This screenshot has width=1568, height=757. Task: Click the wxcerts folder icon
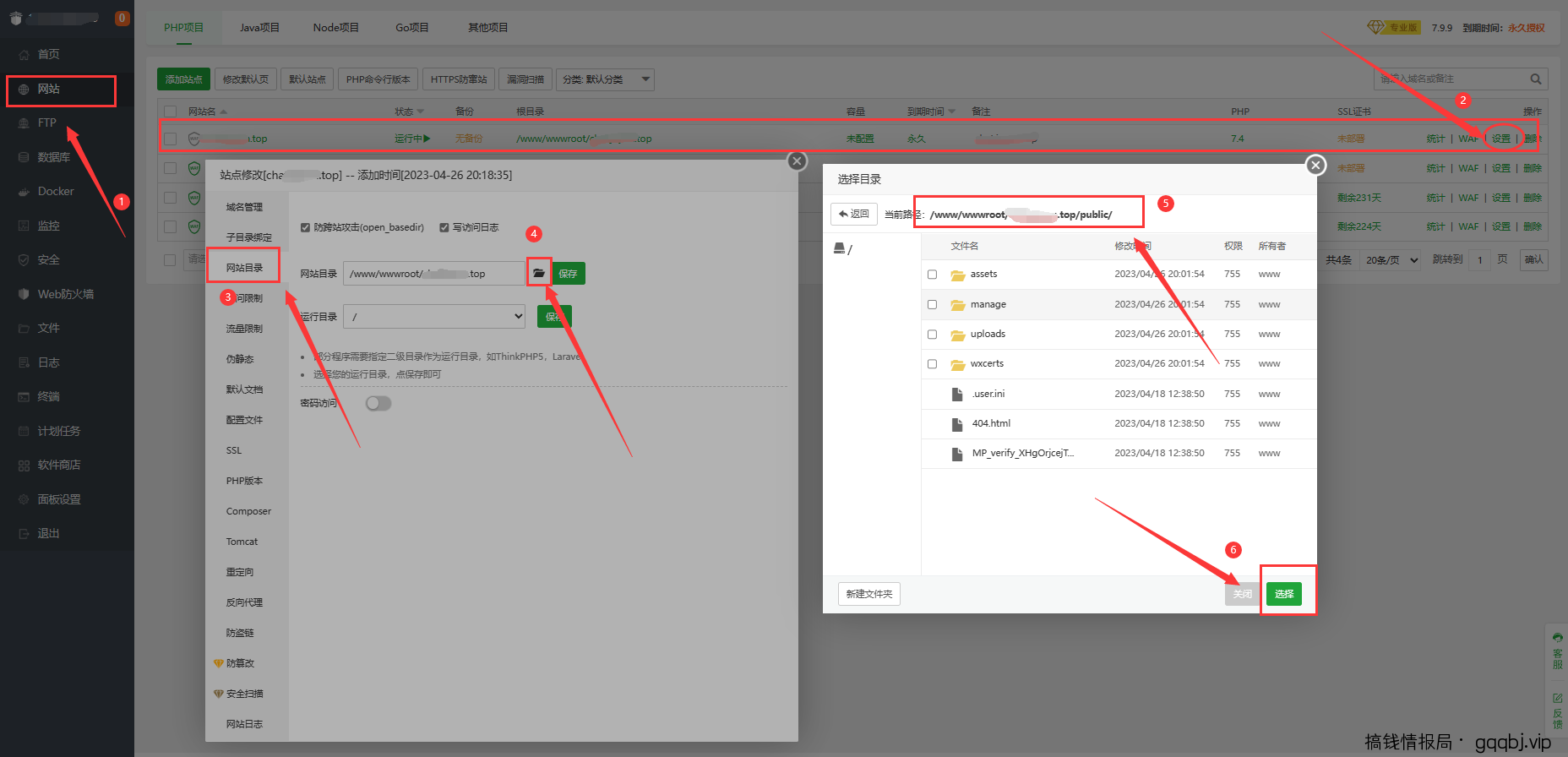[x=957, y=364]
